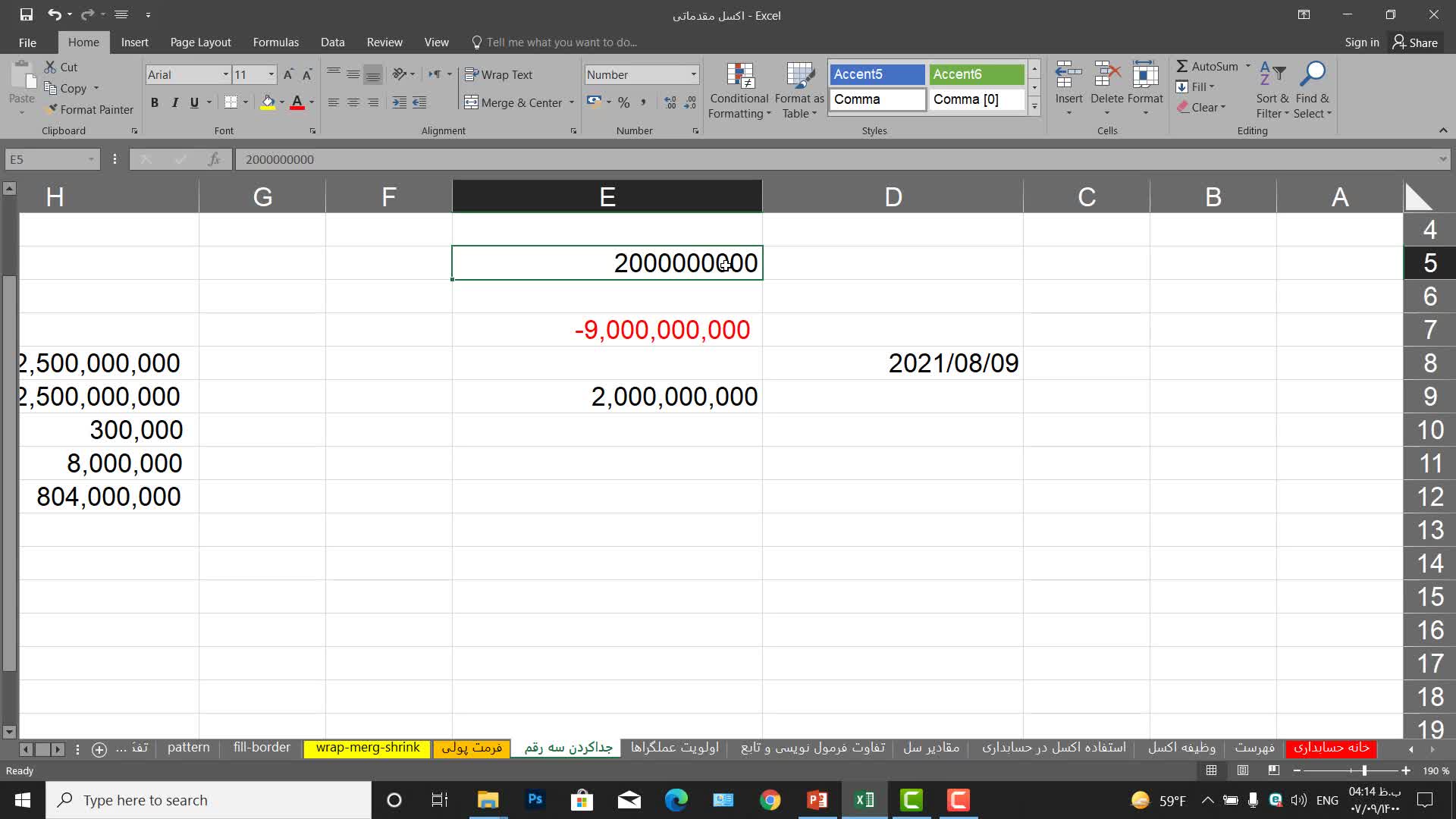This screenshot has width=1456, height=819.
Task: Open the Merge & Center dropdown arrow
Action: [x=572, y=102]
